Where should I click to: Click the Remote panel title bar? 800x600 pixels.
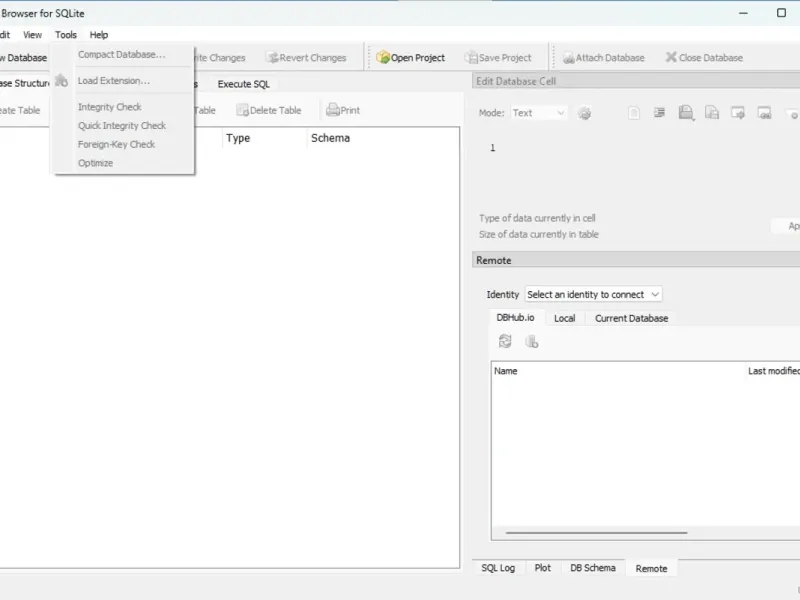[x=636, y=260]
